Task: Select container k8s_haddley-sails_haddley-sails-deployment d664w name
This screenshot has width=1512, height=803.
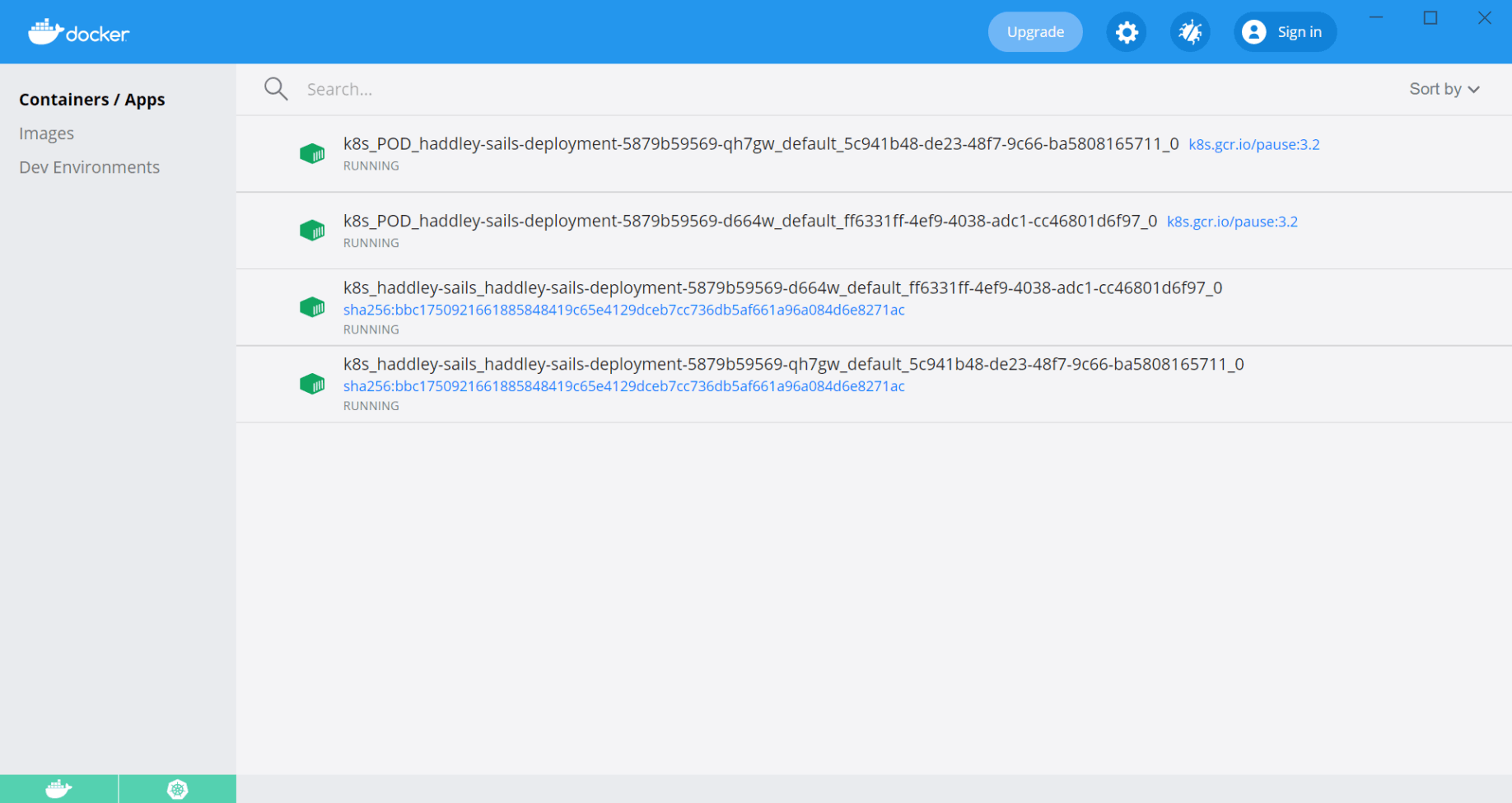Action: 783,287
